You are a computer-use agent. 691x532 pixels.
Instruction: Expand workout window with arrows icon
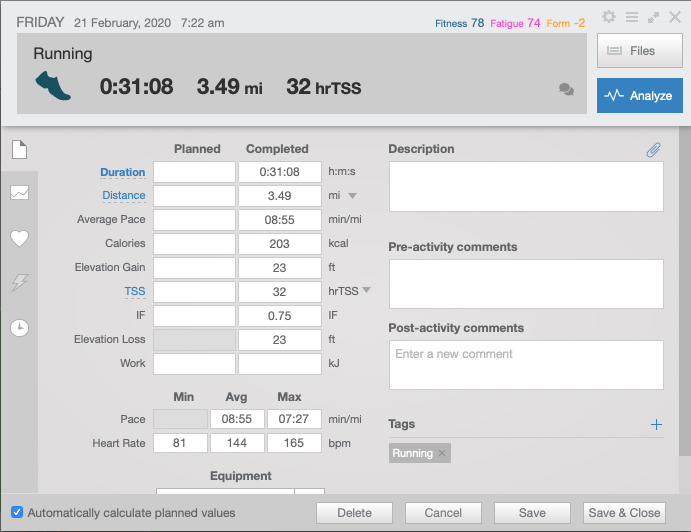pyautogui.click(x=653, y=18)
